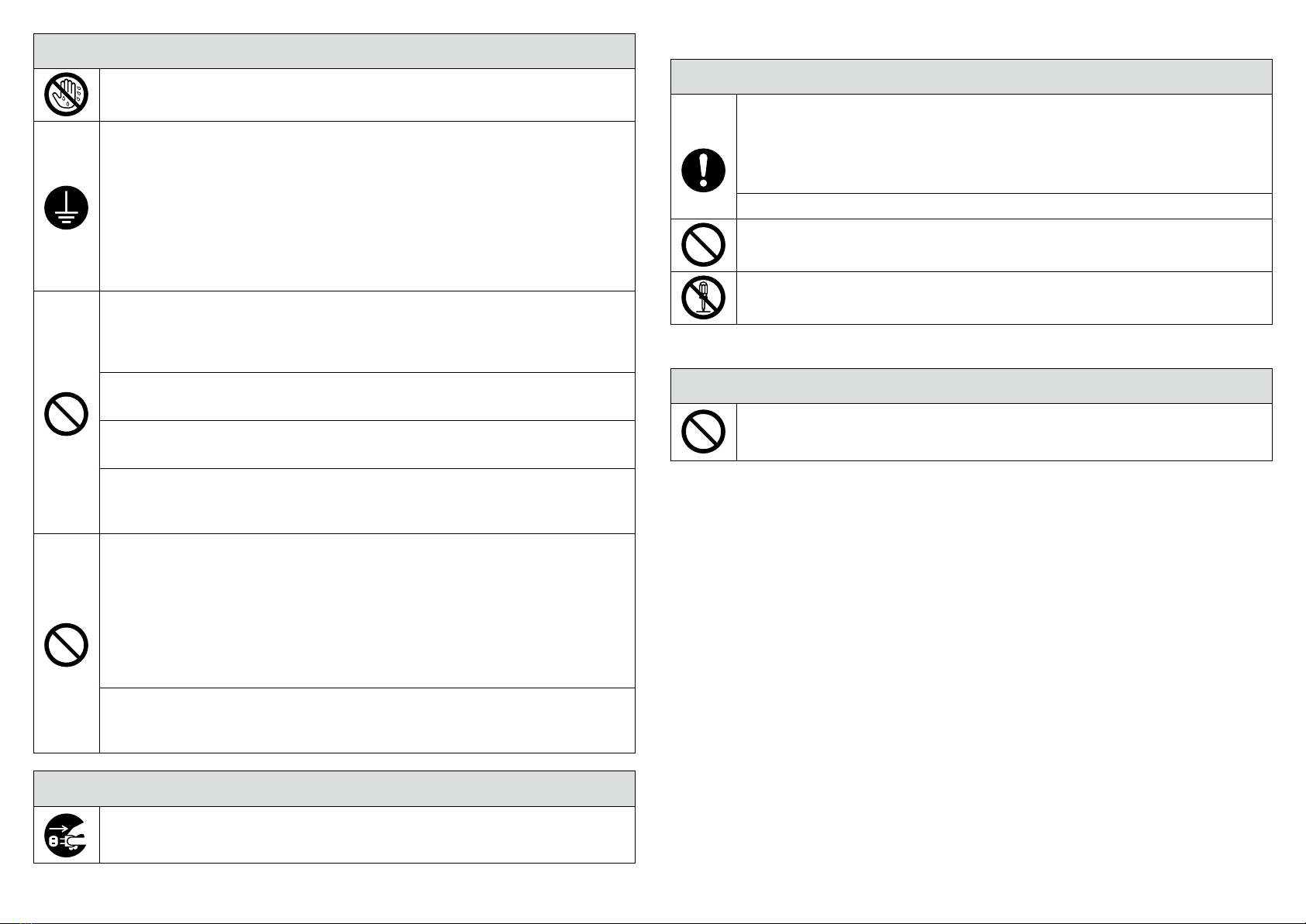
Task: Select thin blank row under the exclamation icon's large cell
Action: (1004, 206)
